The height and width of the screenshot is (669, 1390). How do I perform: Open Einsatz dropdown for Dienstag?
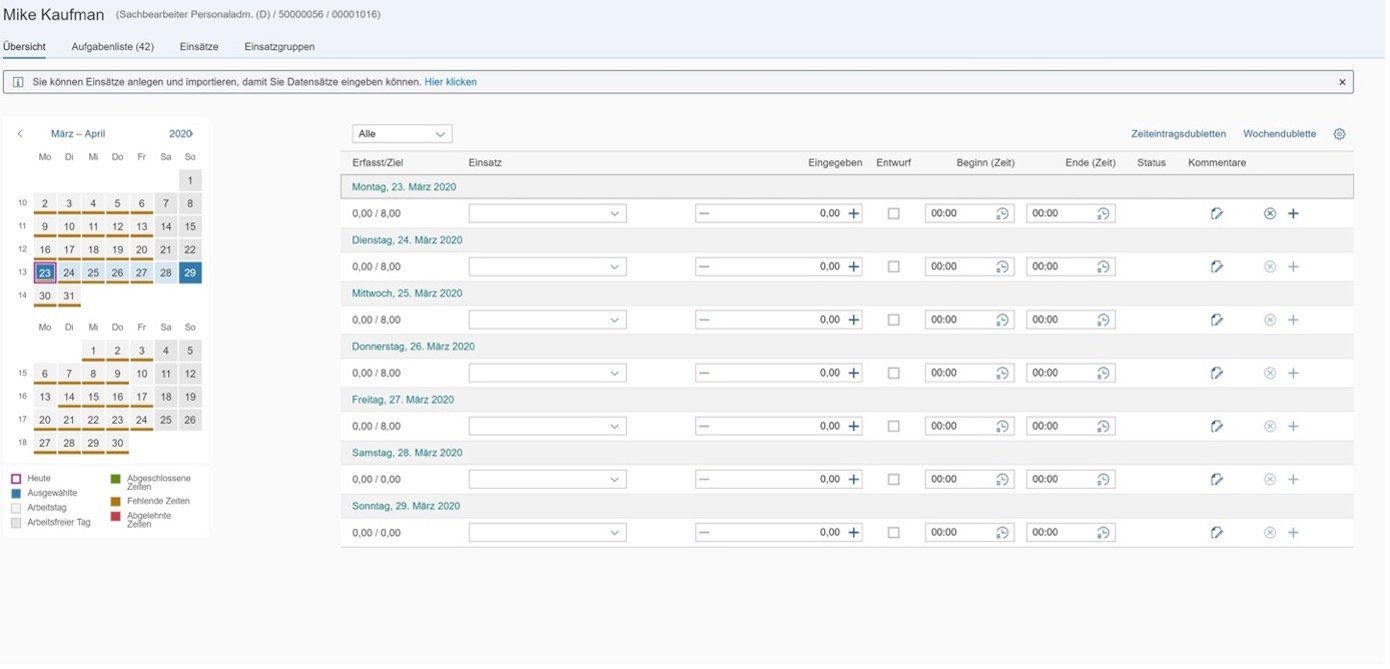[616, 266]
